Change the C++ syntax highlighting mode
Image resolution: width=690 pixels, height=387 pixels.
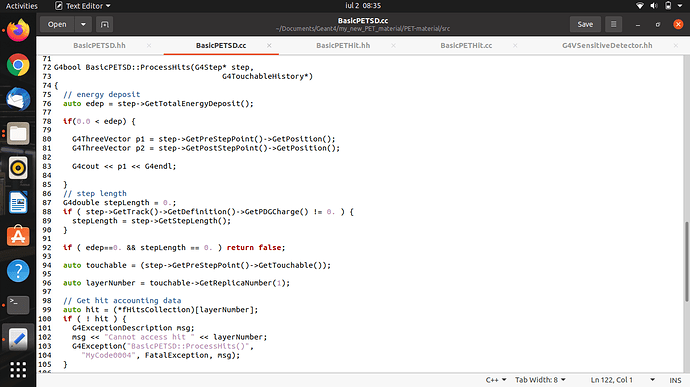click(495, 380)
